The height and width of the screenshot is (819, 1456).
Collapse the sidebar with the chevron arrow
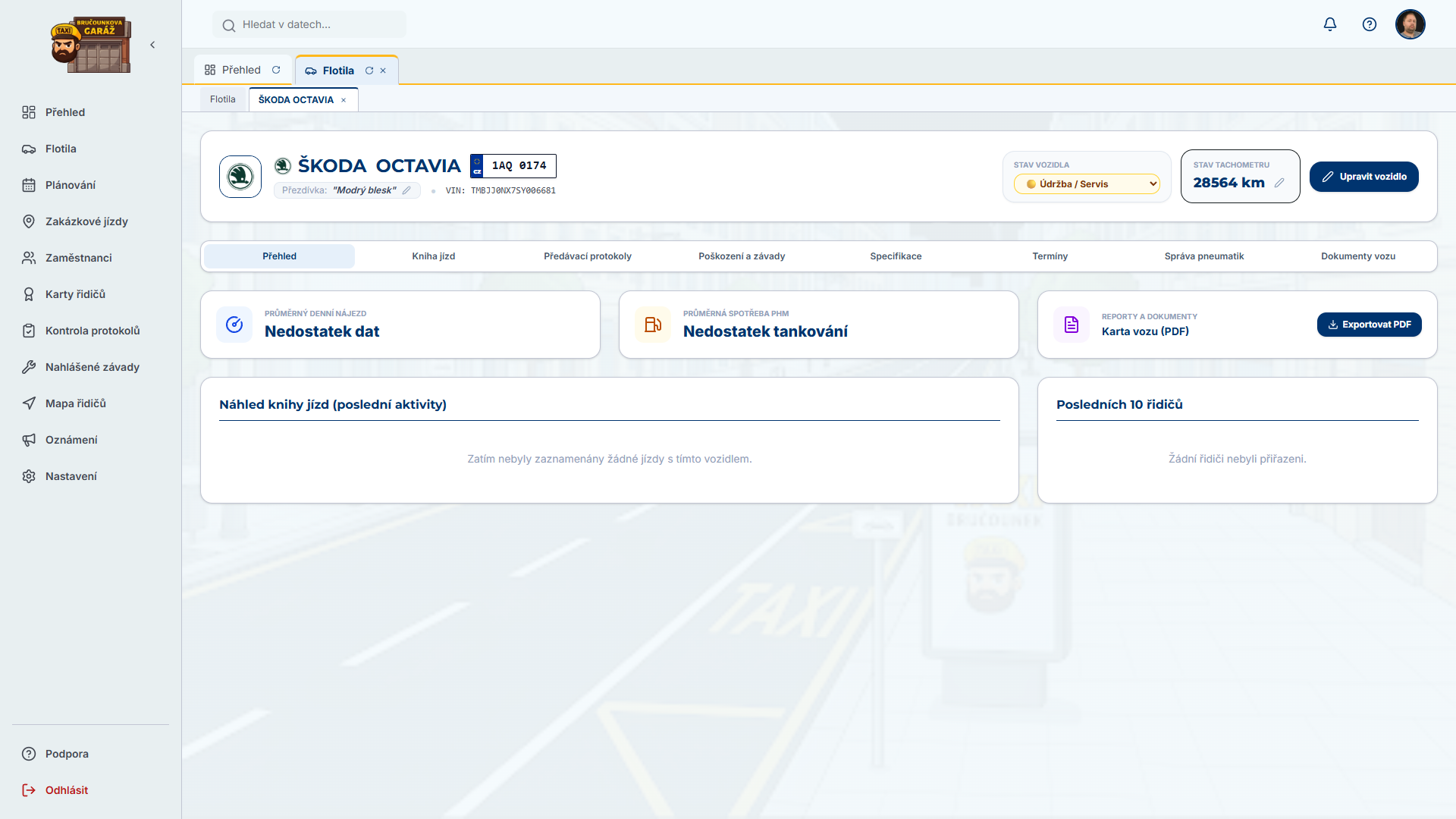point(152,45)
